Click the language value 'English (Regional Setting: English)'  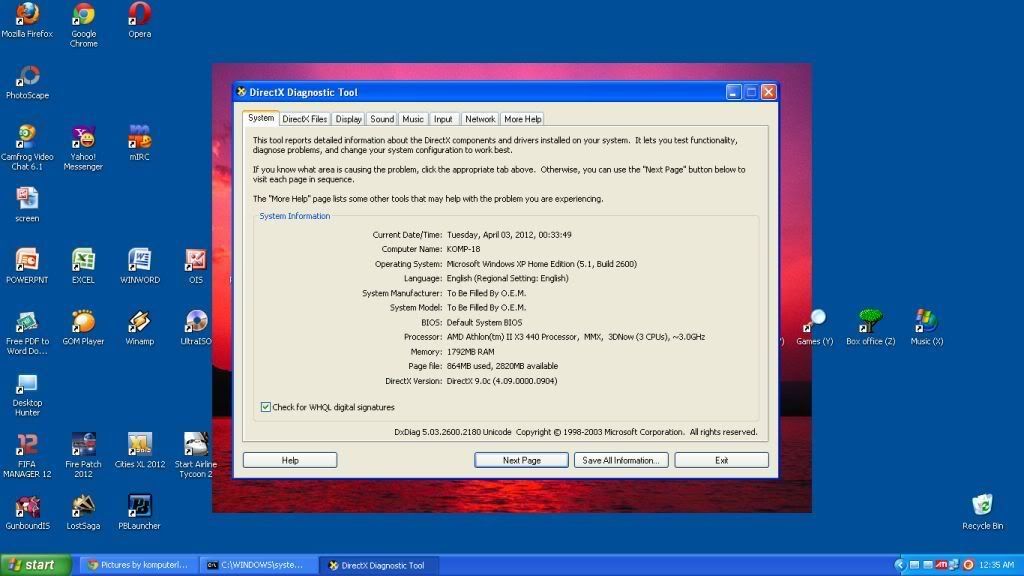coord(507,278)
